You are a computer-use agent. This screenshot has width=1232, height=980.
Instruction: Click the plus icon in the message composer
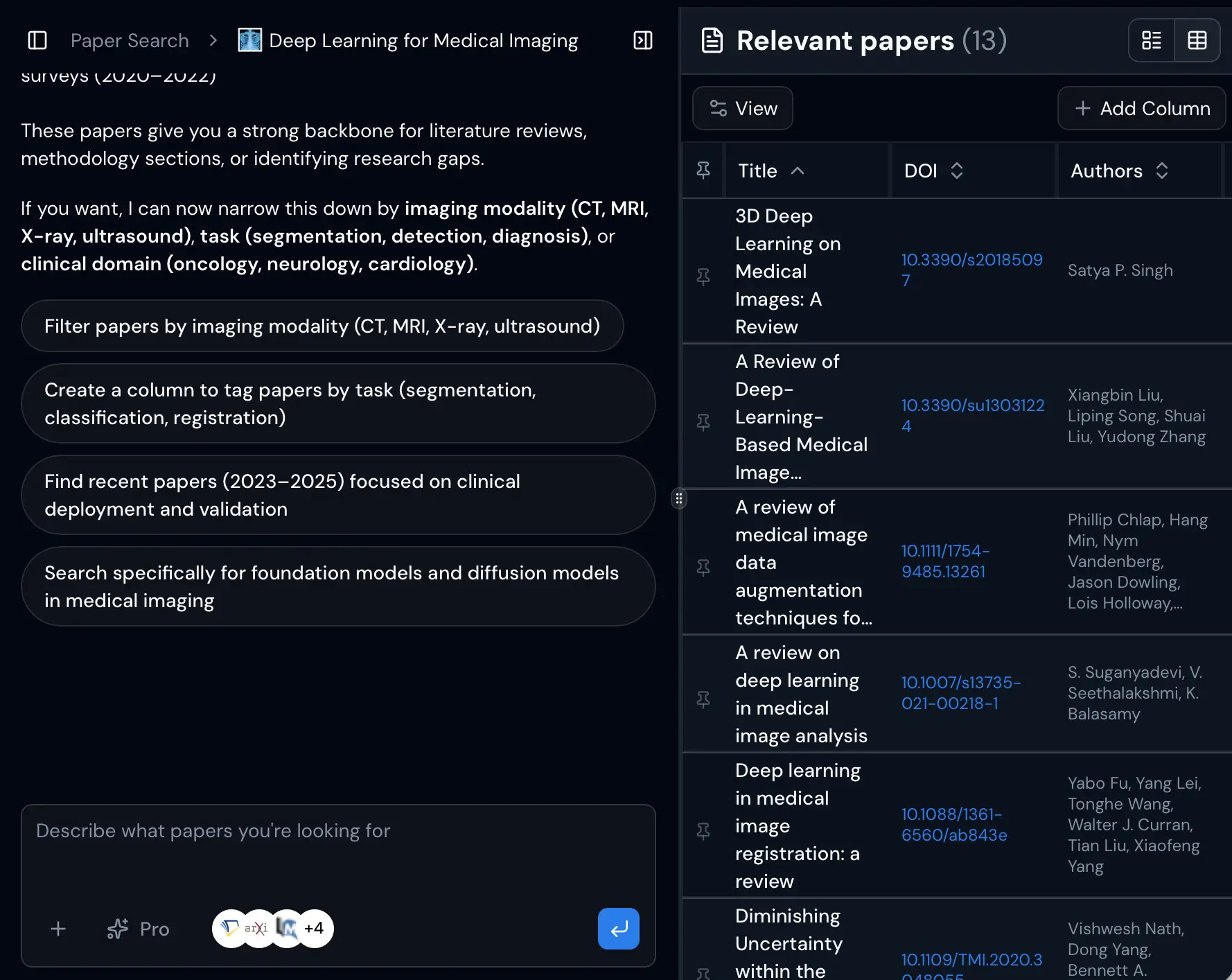(58, 929)
